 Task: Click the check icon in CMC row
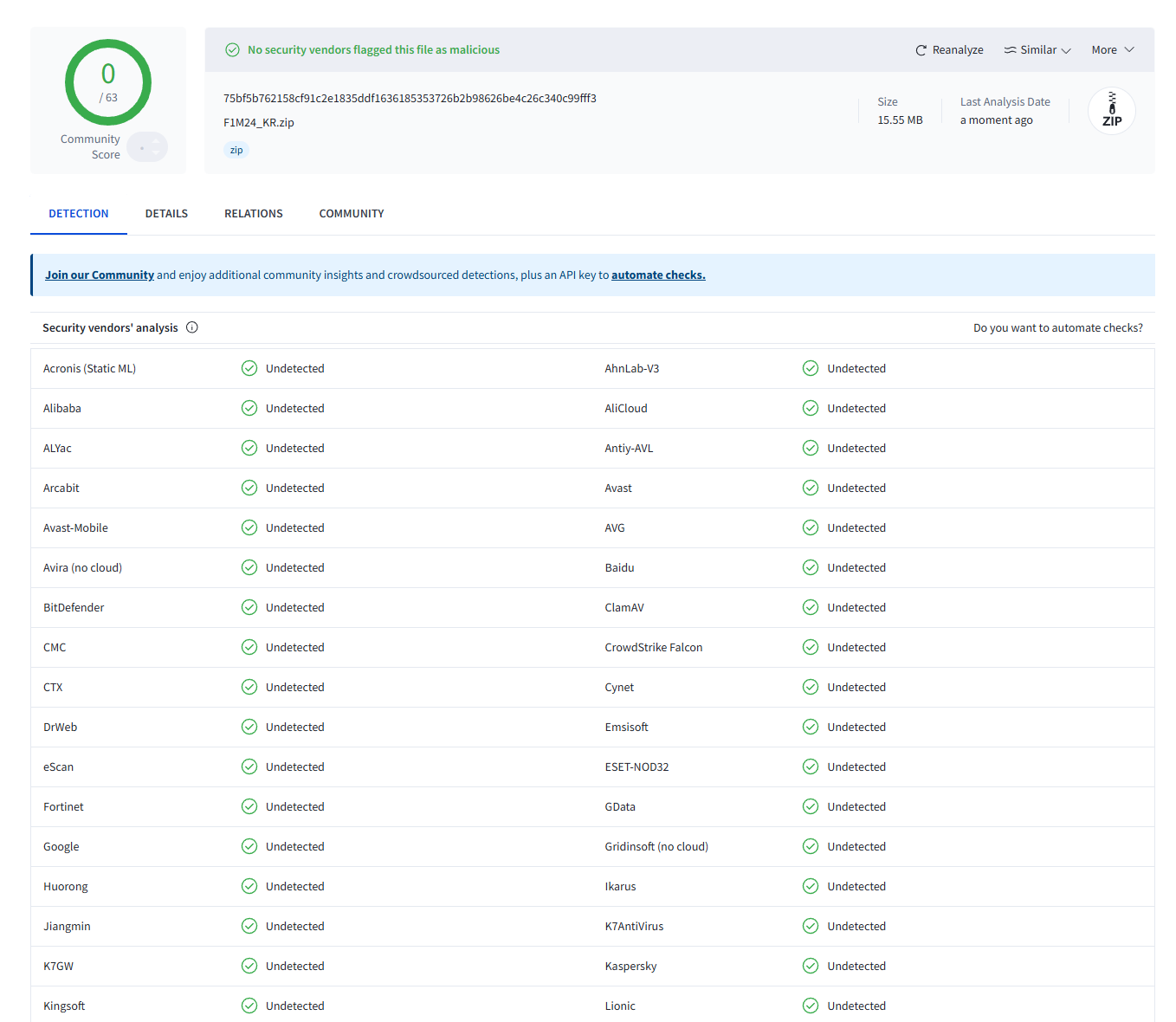(249, 647)
